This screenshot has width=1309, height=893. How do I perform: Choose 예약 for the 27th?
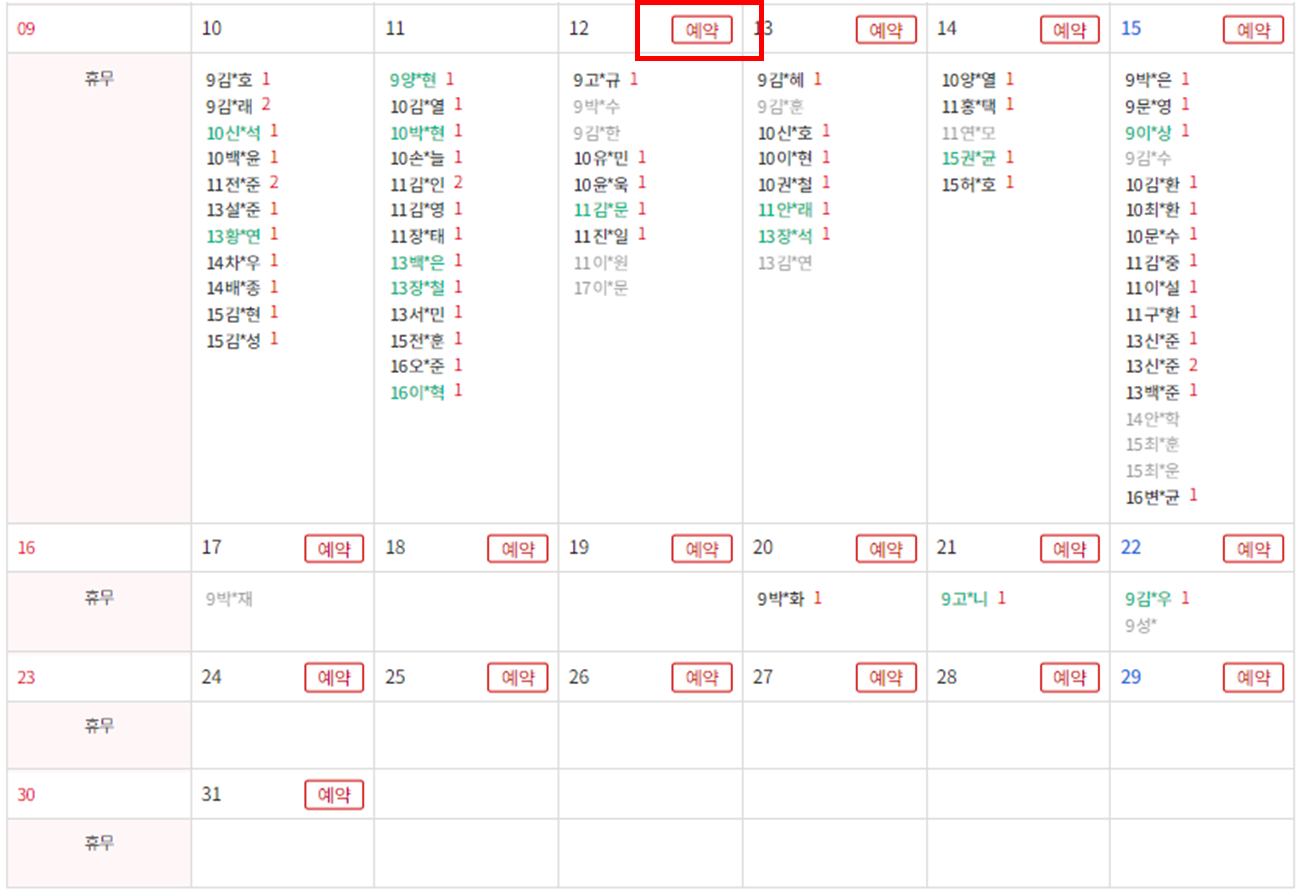point(885,678)
